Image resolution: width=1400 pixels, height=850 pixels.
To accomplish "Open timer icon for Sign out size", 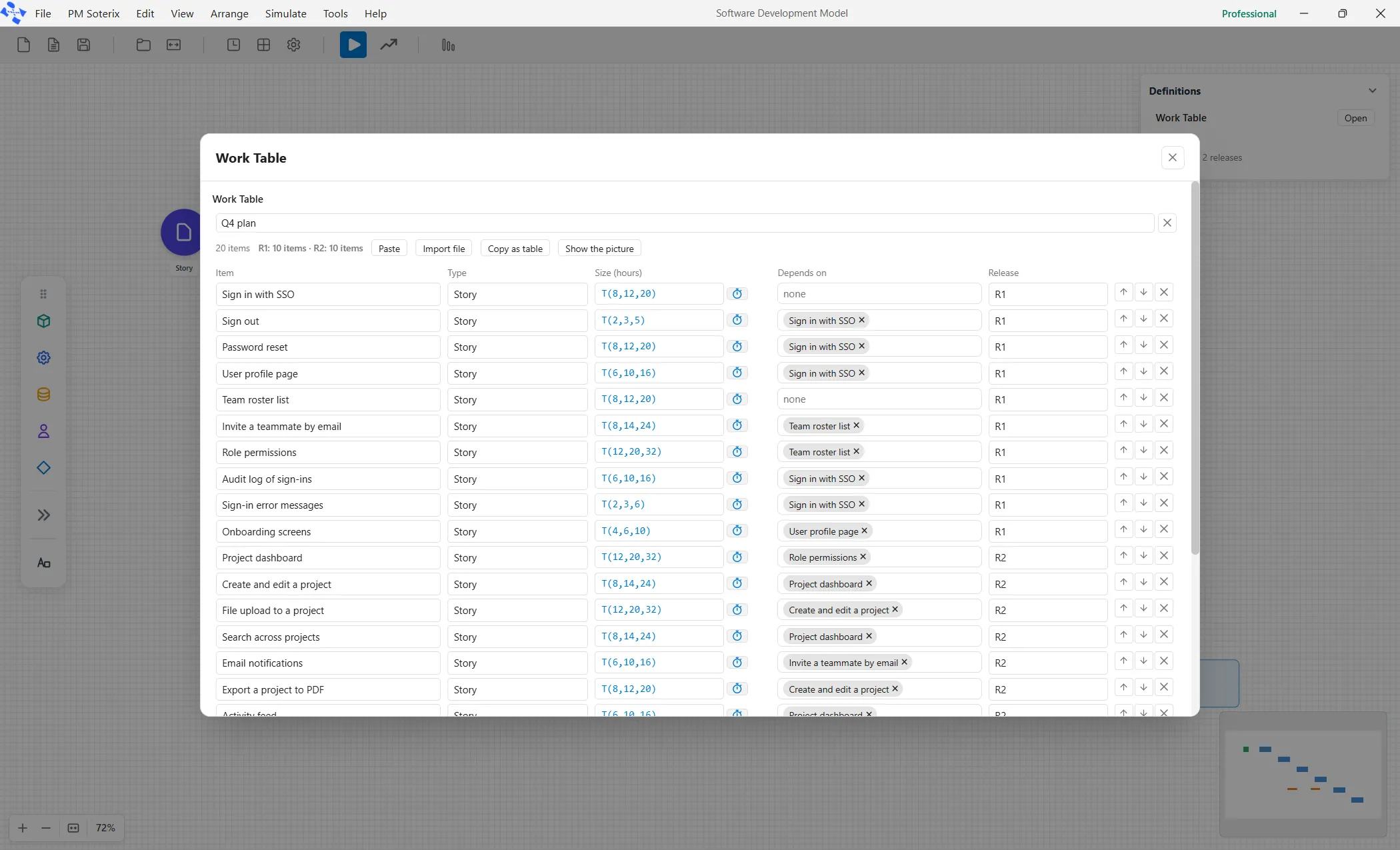I will [x=737, y=320].
